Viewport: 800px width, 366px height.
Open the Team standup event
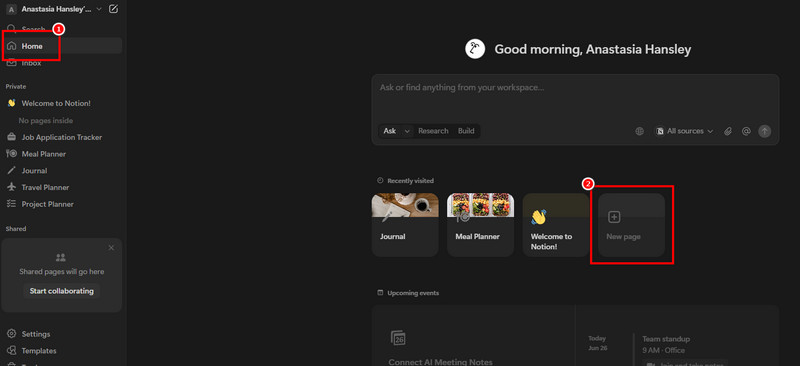coord(666,339)
